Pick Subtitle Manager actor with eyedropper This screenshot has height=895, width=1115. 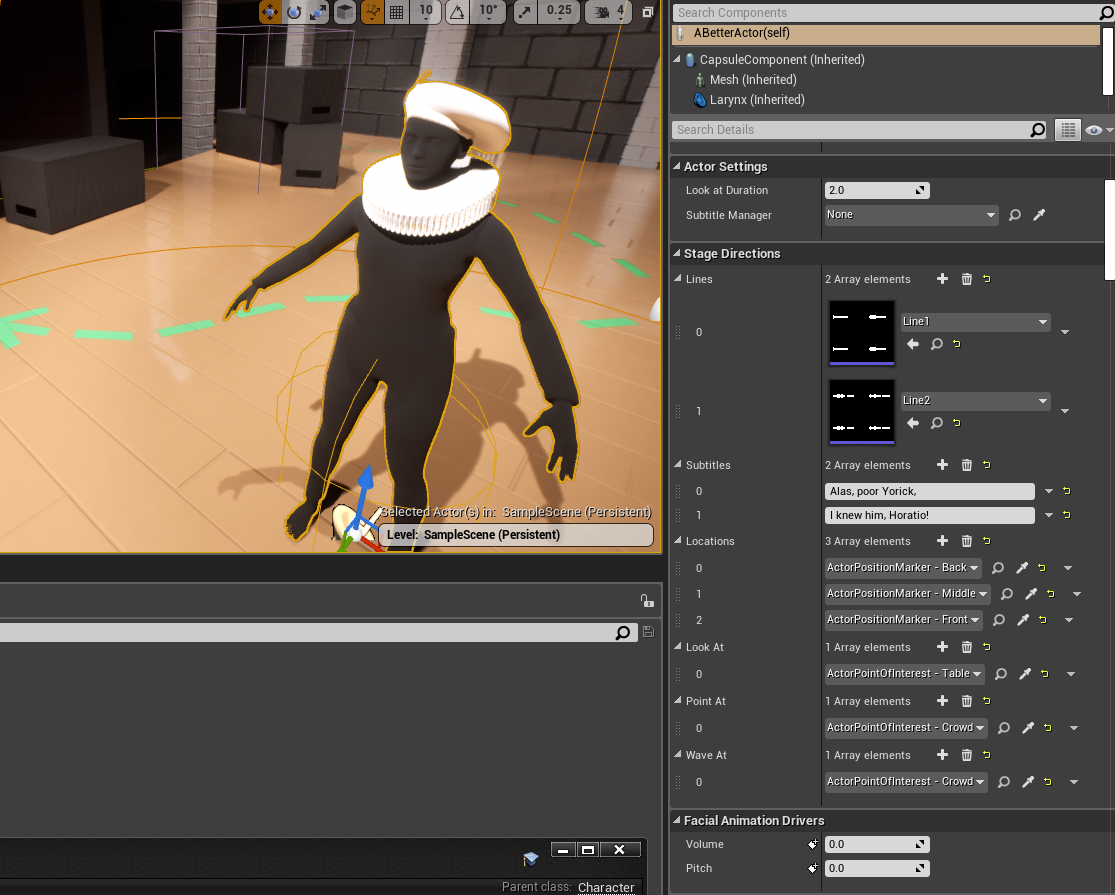[1039, 215]
